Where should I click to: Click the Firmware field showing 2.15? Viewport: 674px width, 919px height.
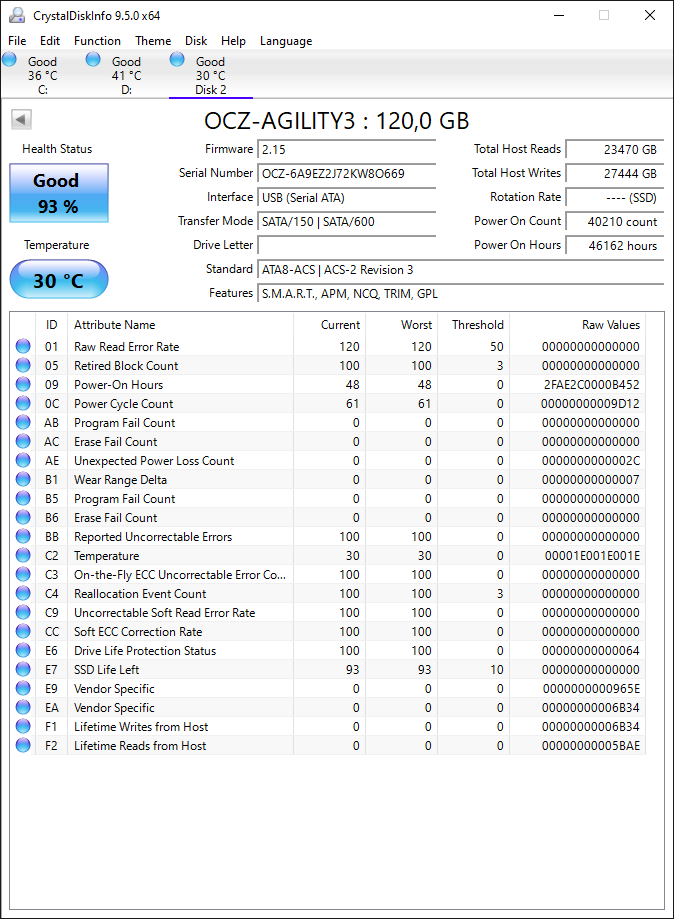click(x=346, y=149)
